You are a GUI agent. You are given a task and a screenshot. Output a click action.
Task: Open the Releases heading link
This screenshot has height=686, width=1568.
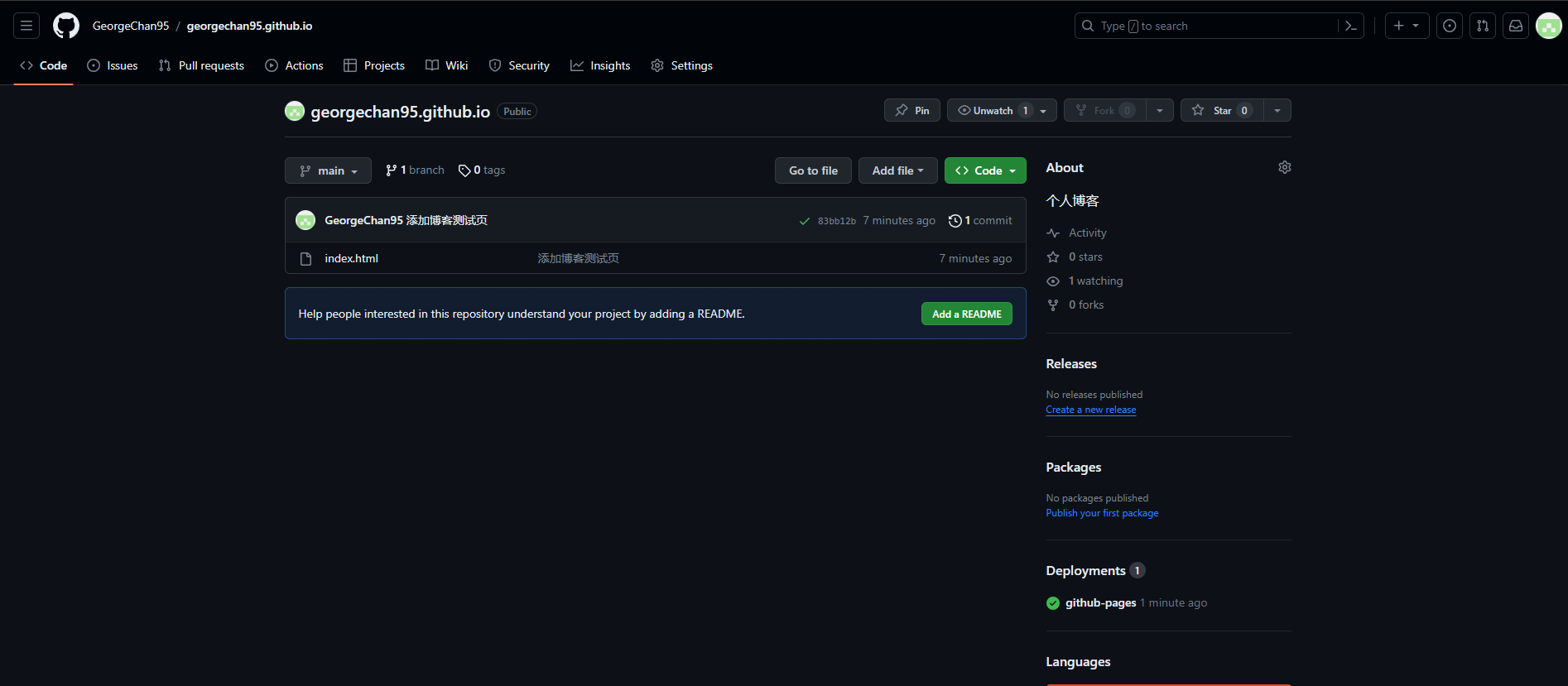pos(1071,364)
